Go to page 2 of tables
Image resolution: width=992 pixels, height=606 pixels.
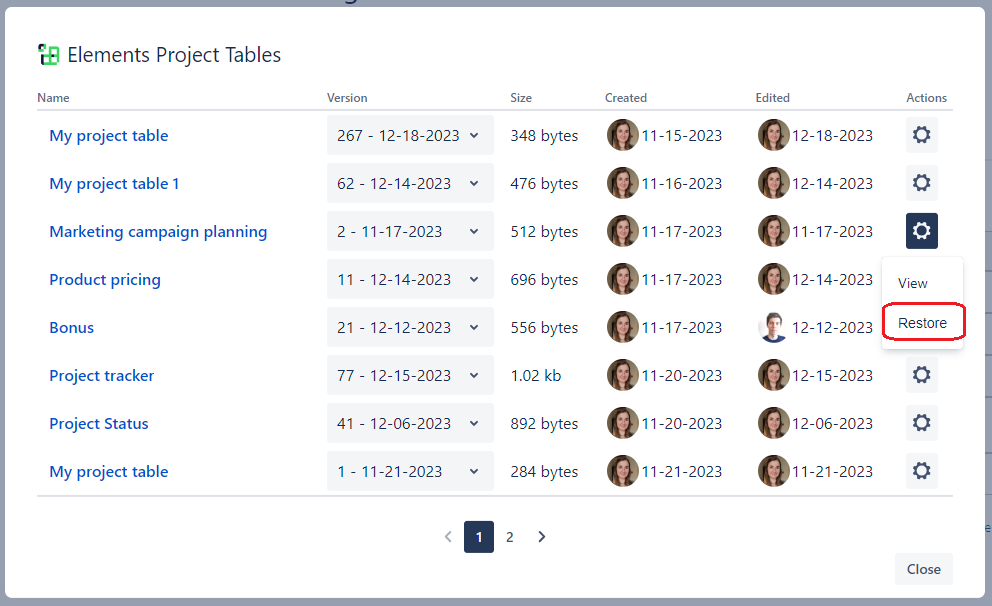pos(509,537)
